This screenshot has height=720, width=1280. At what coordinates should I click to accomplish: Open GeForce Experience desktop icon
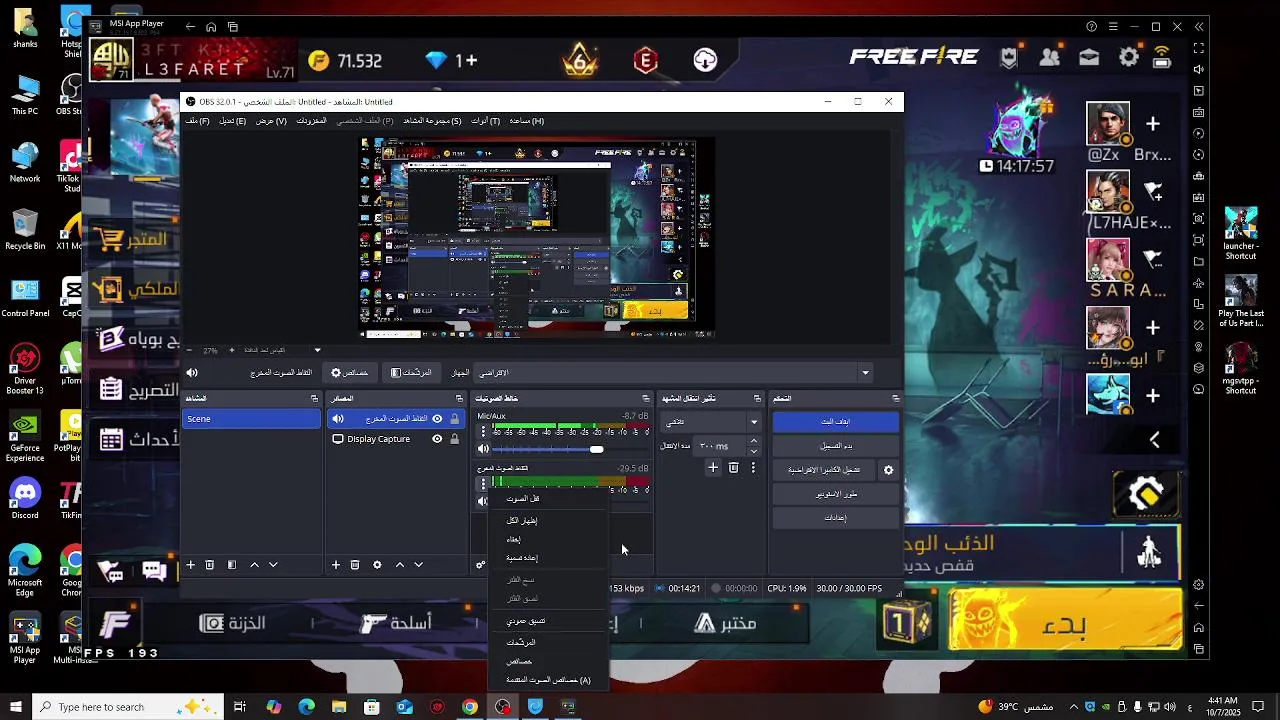pyautogui.click(x=25, y=435)
